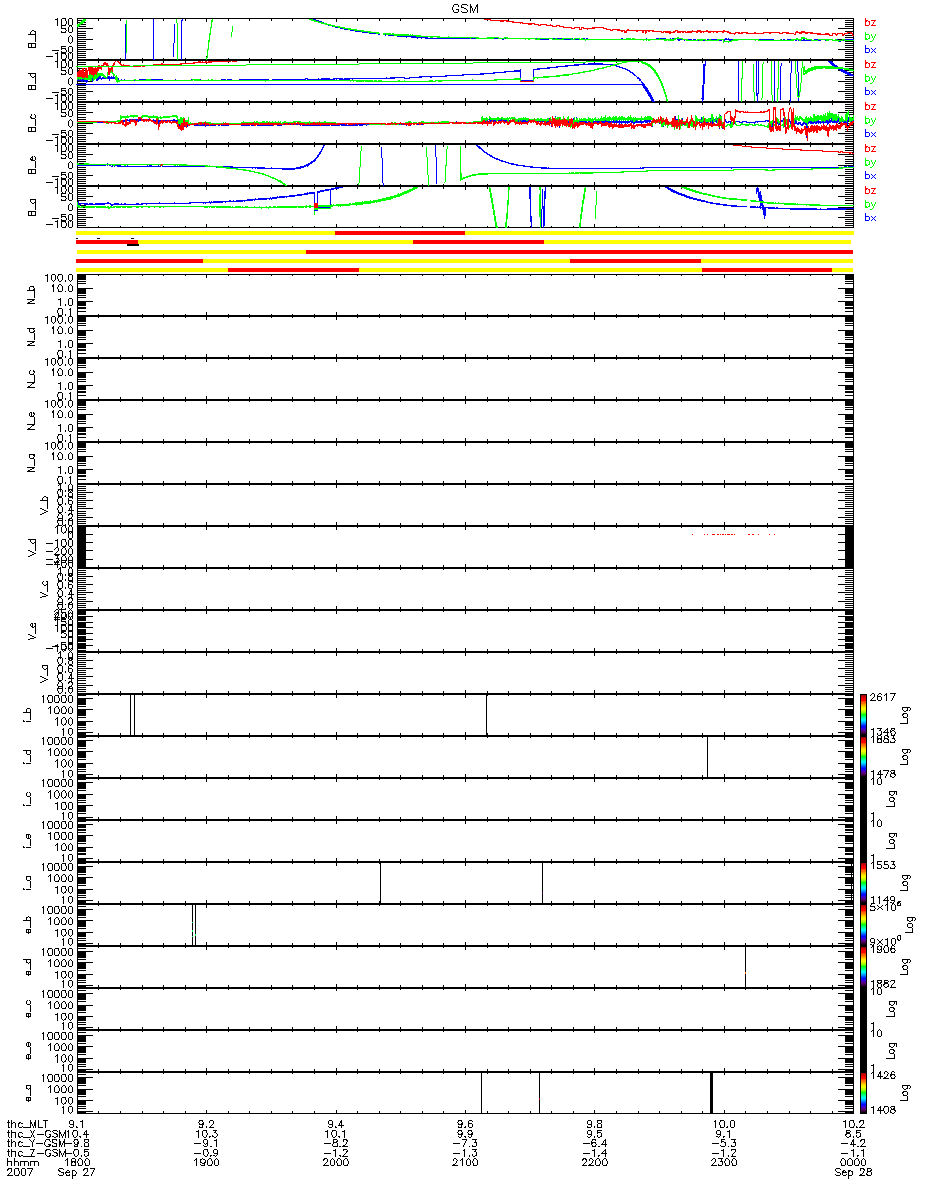Click the bz legend of B_a panel

870,190
